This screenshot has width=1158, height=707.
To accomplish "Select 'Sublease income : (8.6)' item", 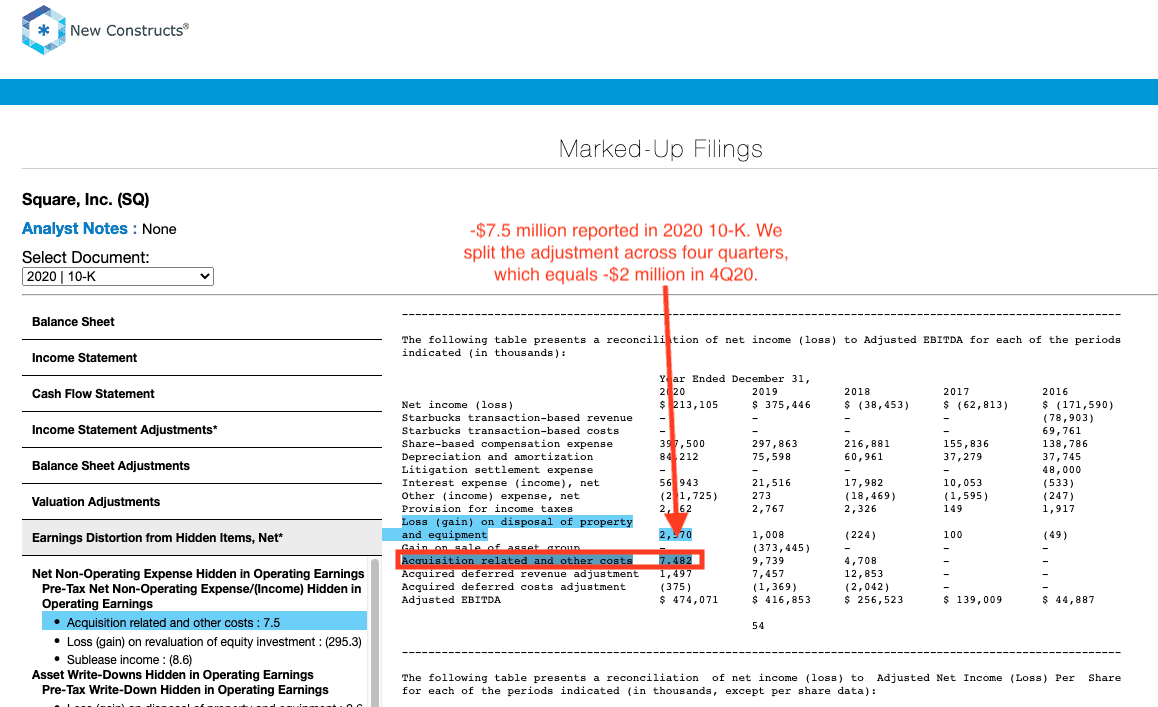I will tap(129, 660).
